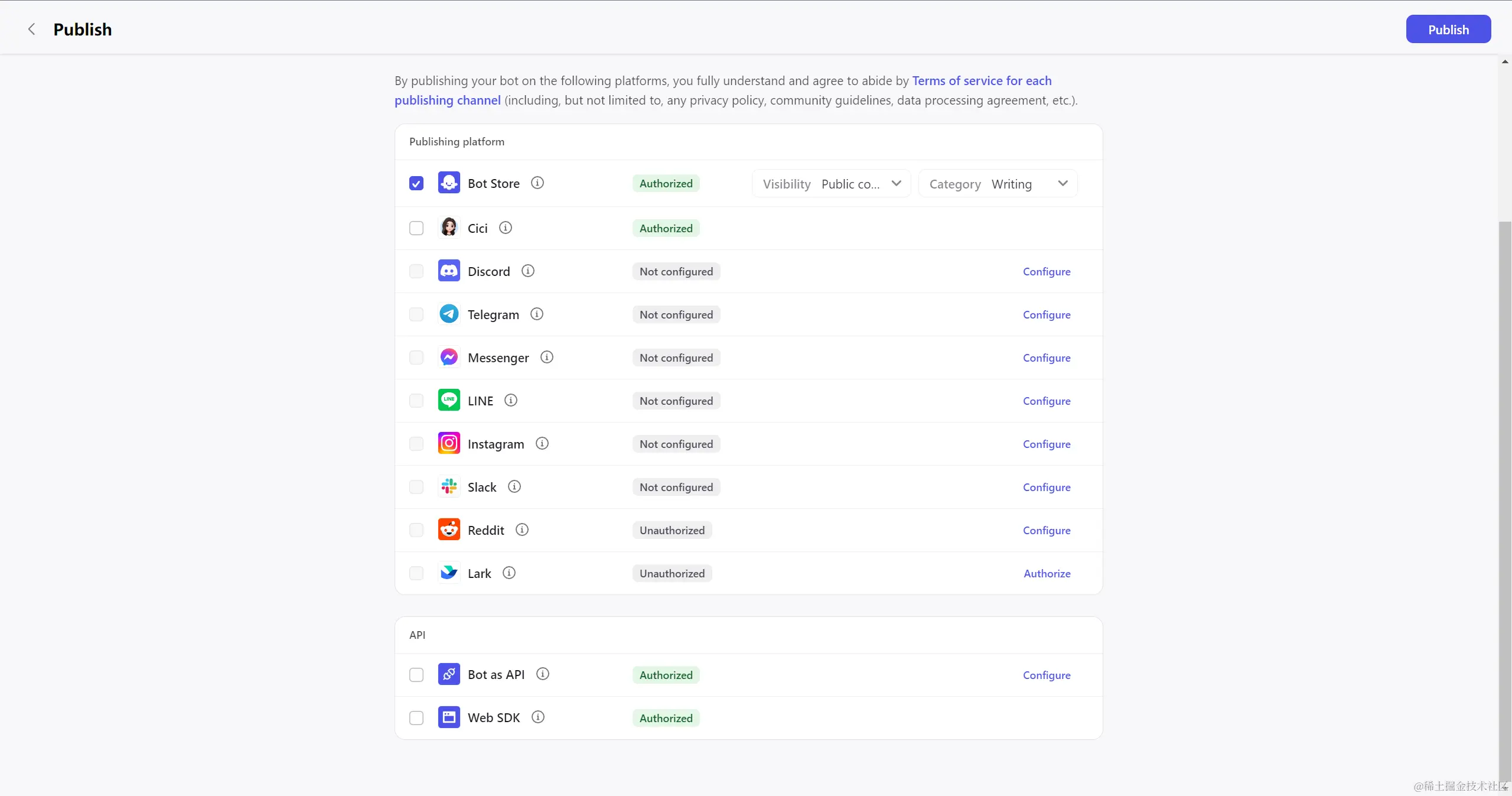Viewport: 1512px width, 796px height.
Task: Click the Messenger platform logo icon
Action: coord(449,358)
